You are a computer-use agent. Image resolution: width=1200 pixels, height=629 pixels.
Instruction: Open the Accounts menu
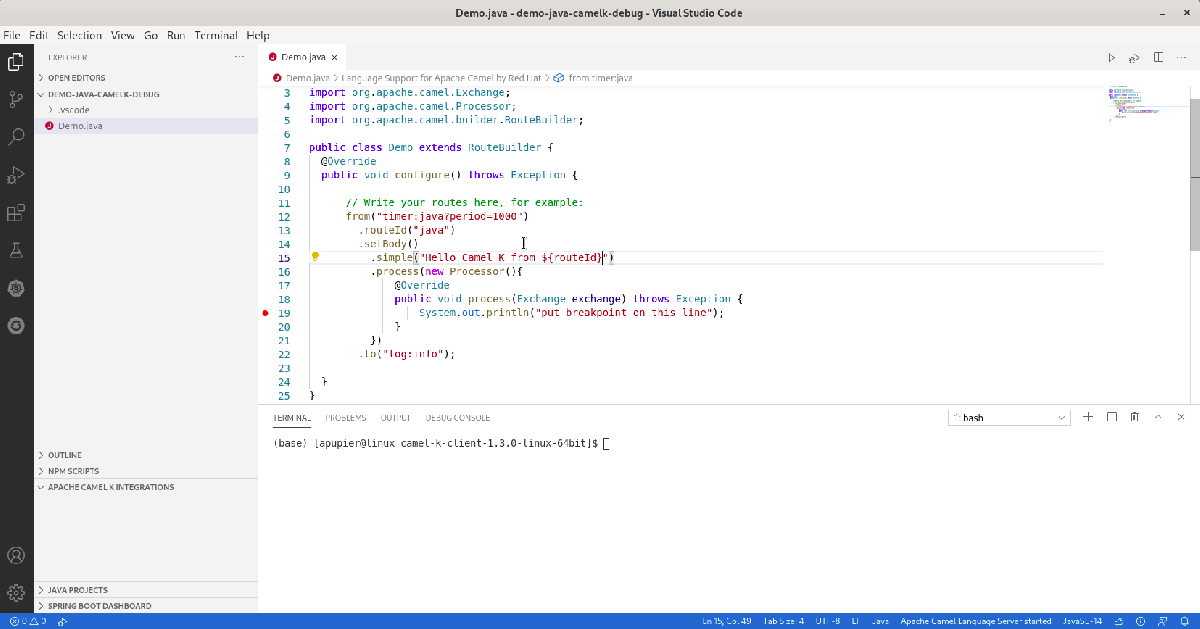(x=16, y=555)
